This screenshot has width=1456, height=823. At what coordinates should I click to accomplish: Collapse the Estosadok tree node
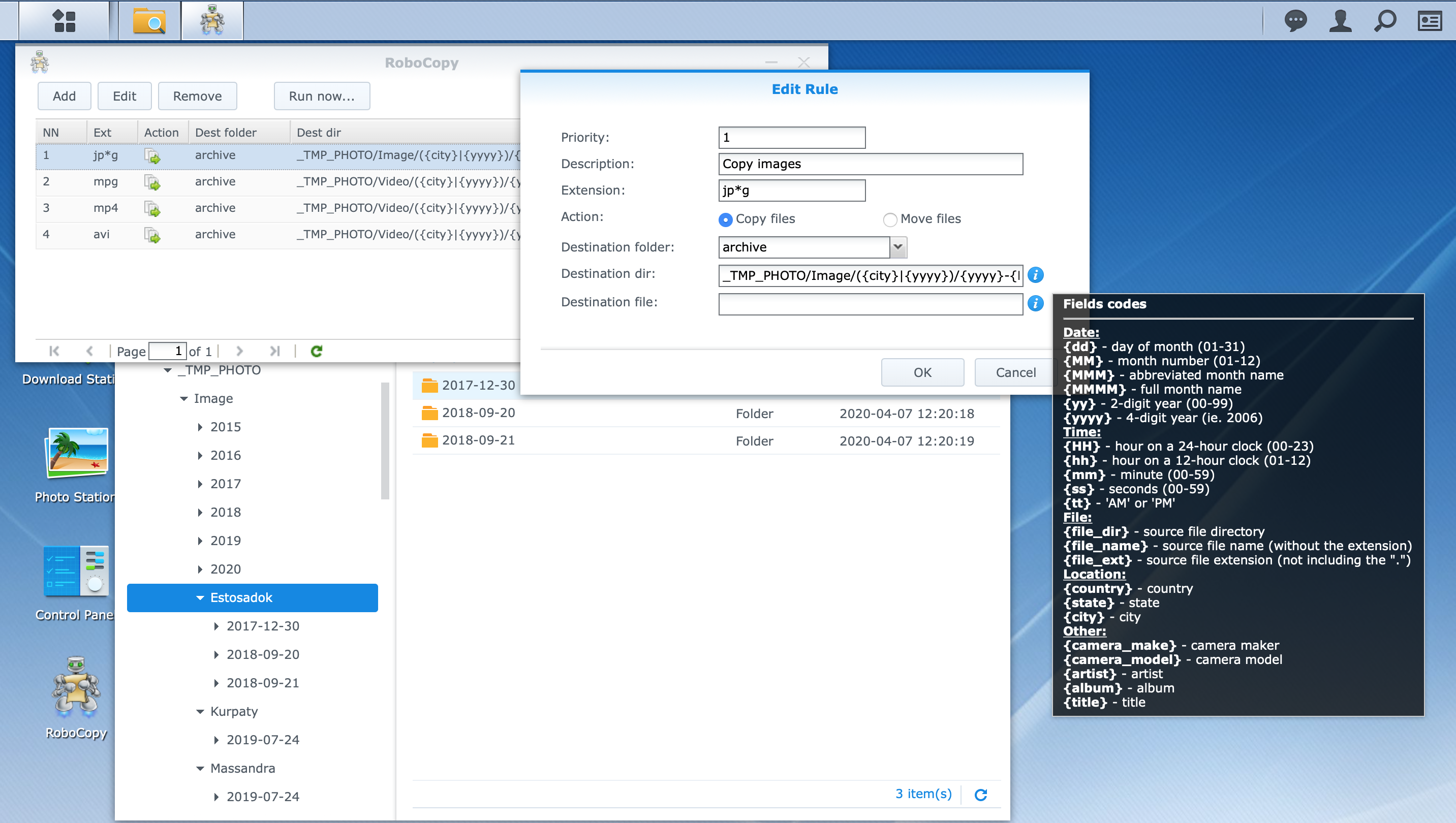click(x=200, y=598)
